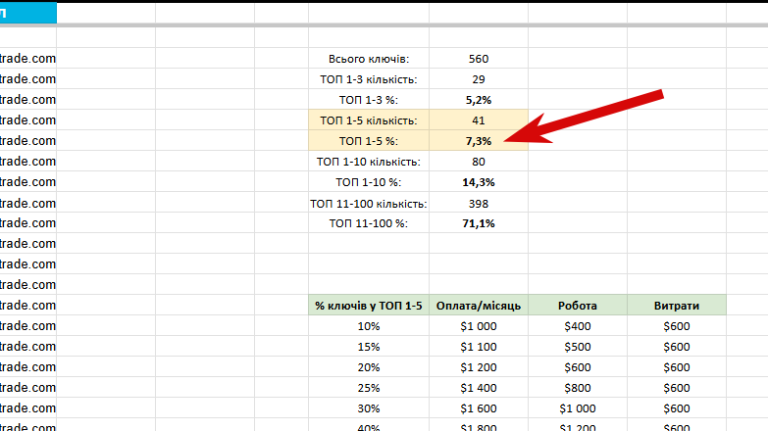The width and height of the screenshot is (768, 431).
Task: Click the $1 000 payment cell in 10% row
Action: click(479, 326)
